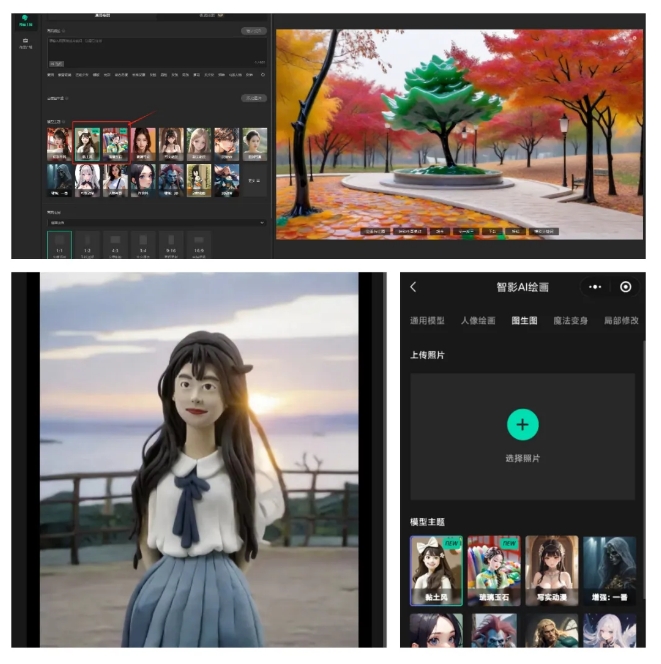Viewport: 661px width, 664px height.
Task: Tap the circular close target icon
Action: click(626, 287)
